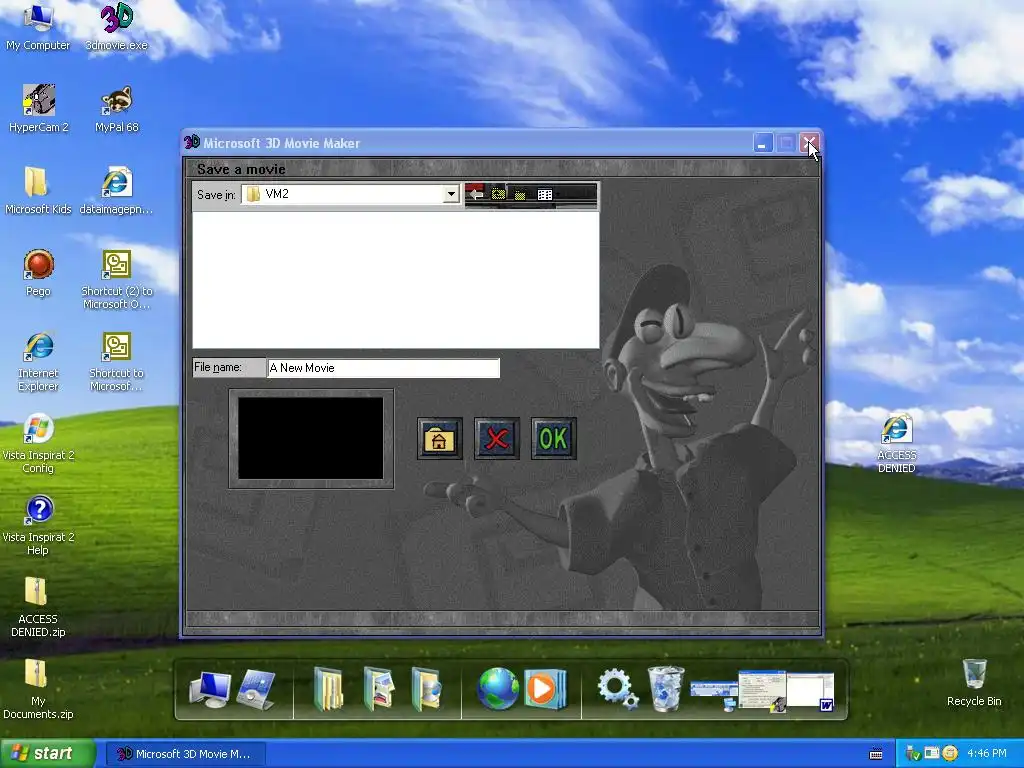Select My Computer desktop icon
Screen dimensions: 1024x768
tap(38, 27)
